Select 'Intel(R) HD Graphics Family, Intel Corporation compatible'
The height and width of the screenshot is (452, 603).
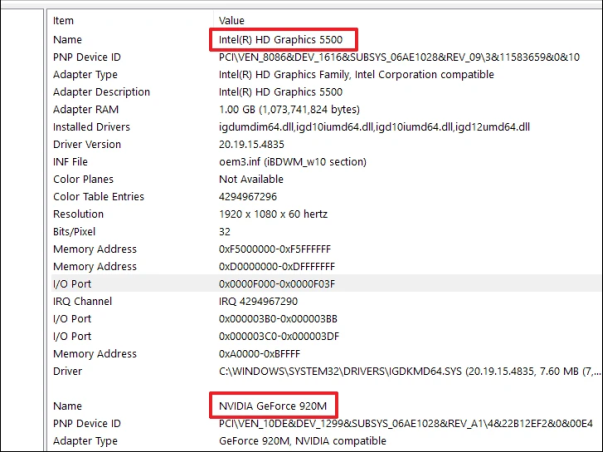[x=356, y=75]
